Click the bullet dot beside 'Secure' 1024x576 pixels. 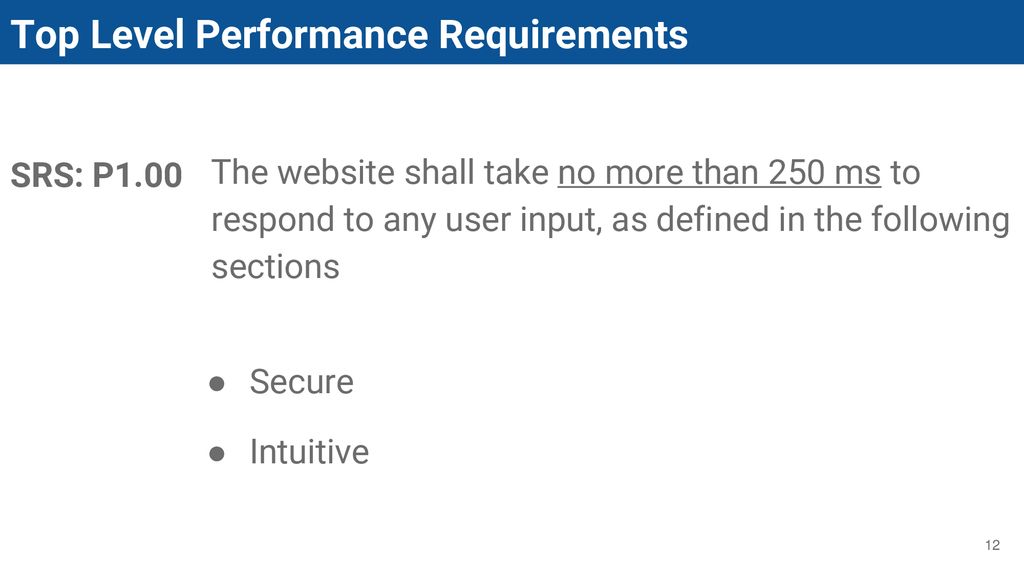[x=217, y=383]
